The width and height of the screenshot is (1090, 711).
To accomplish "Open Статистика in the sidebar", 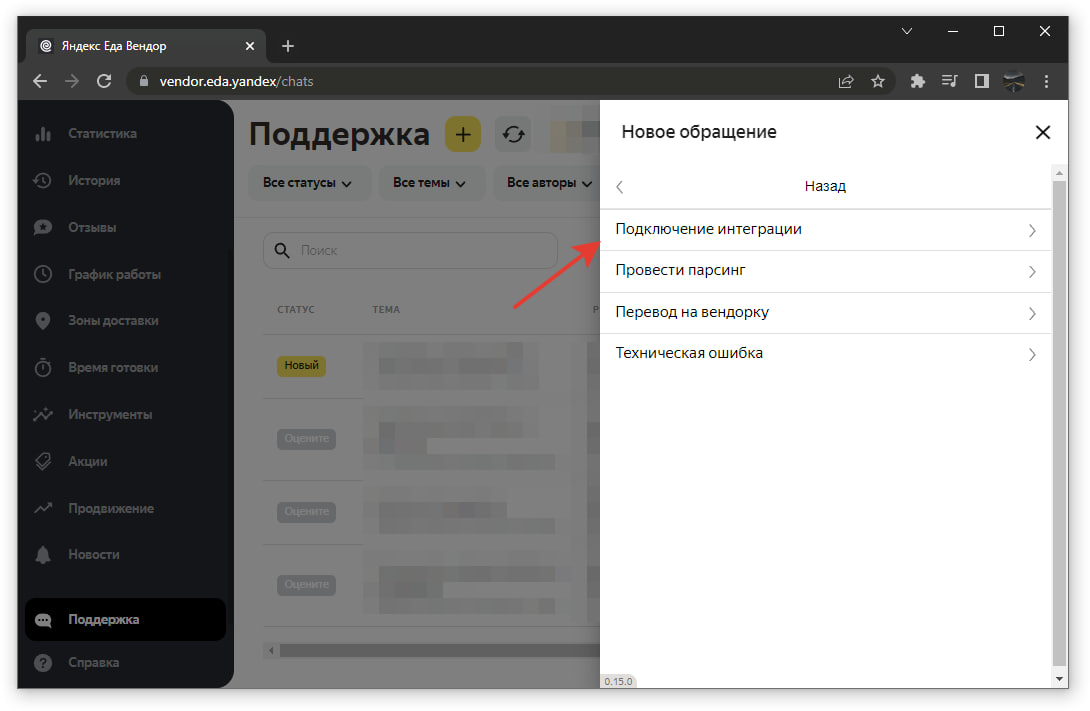I will tap(102, 133).
